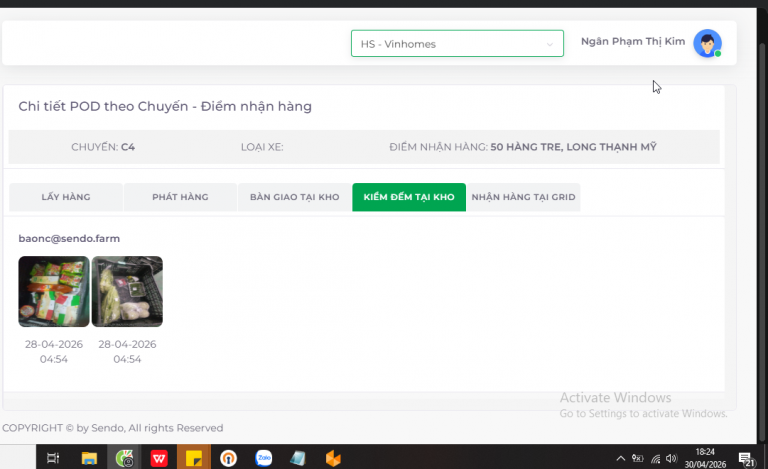The height and width of the screenshot is (469, 768).
Task: Open the second vegetable crate photo thumbnail
Action: 127,291
